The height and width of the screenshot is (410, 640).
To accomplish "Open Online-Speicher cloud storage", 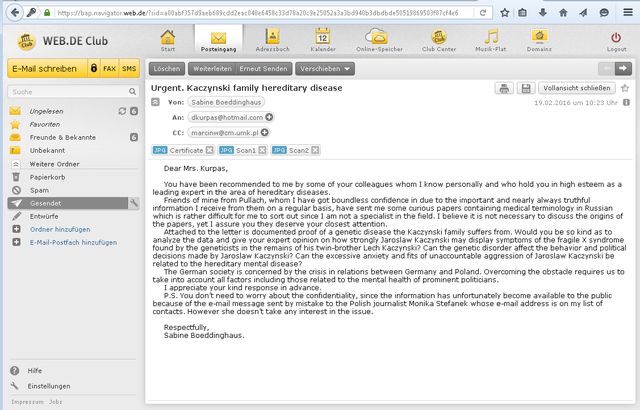I will [x=379, y=39].
